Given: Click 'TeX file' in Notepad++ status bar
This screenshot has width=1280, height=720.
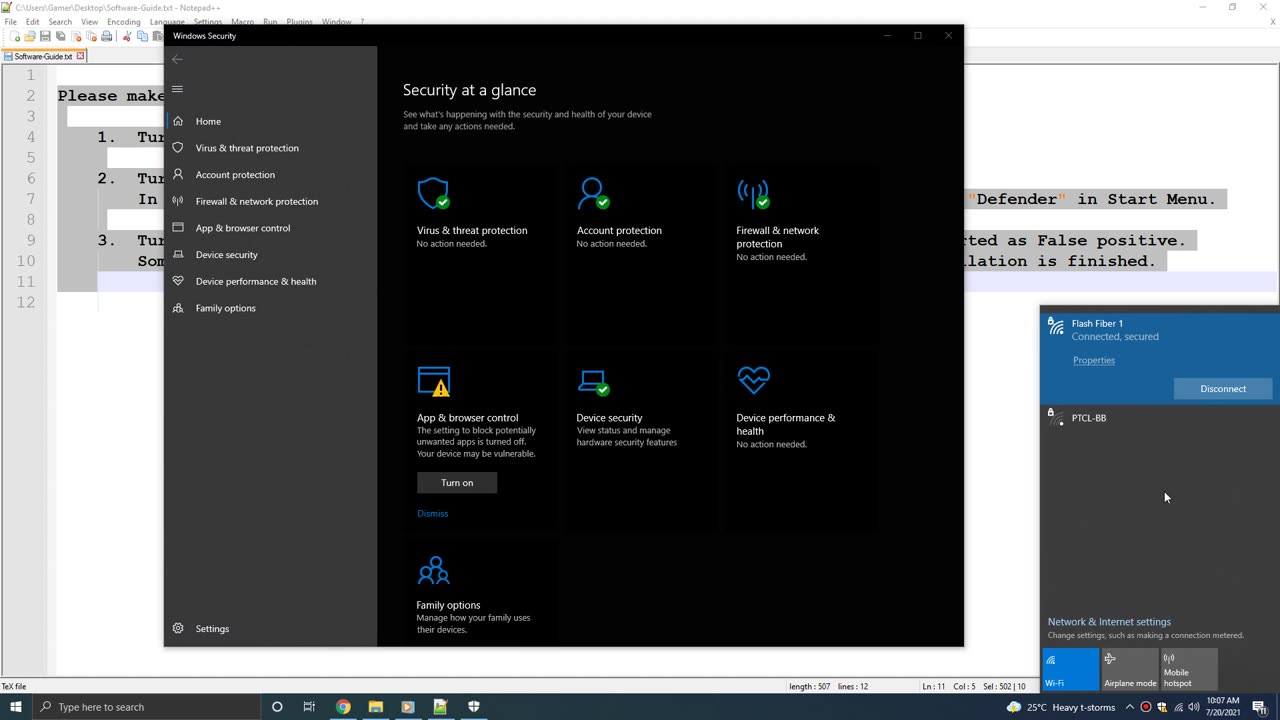Looking at the screenshot, I should tap(14, 686).
